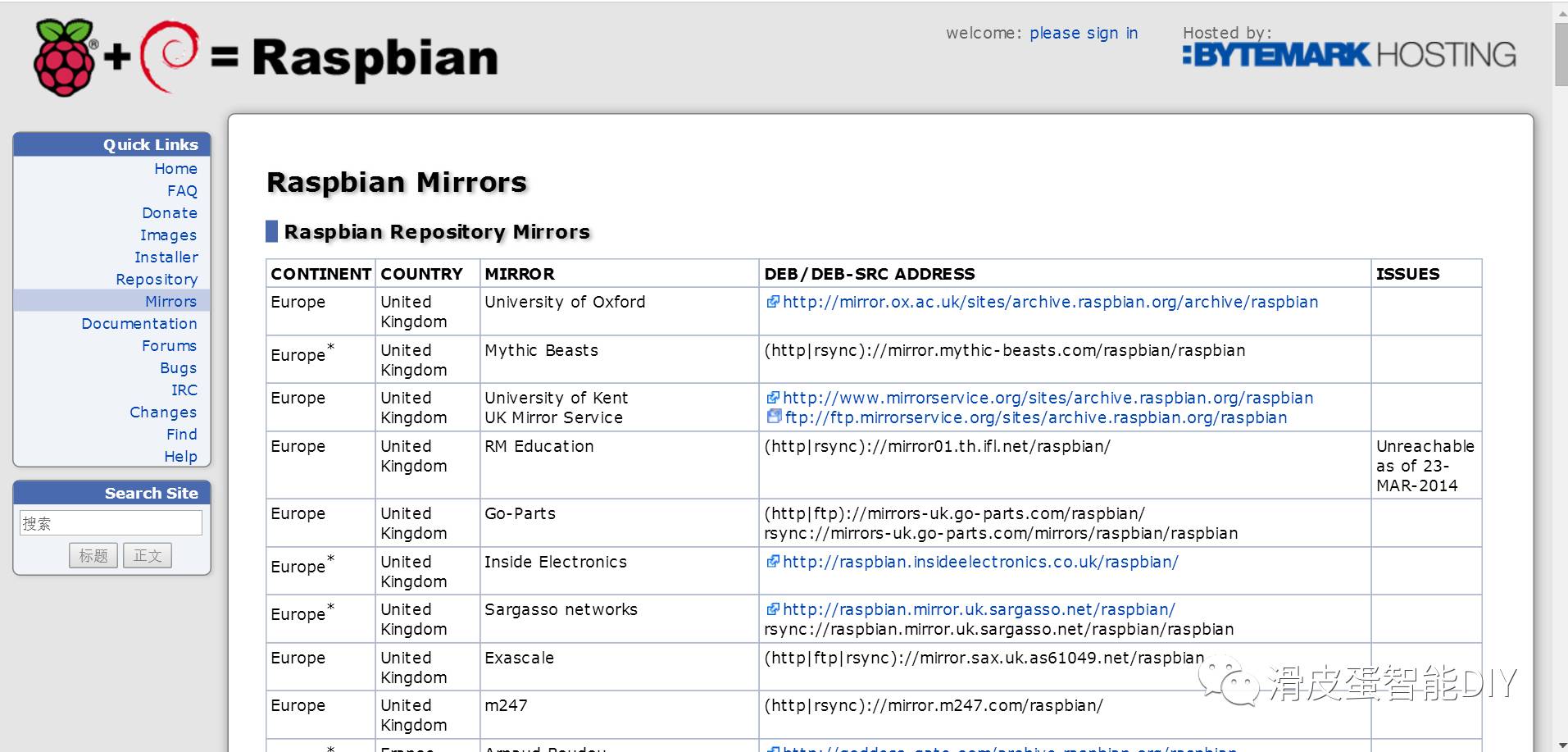The width and height of the screenshot is (1568, 752).
Task: Click the scrollbar up arrow
Action: [x=1561, y=11]
